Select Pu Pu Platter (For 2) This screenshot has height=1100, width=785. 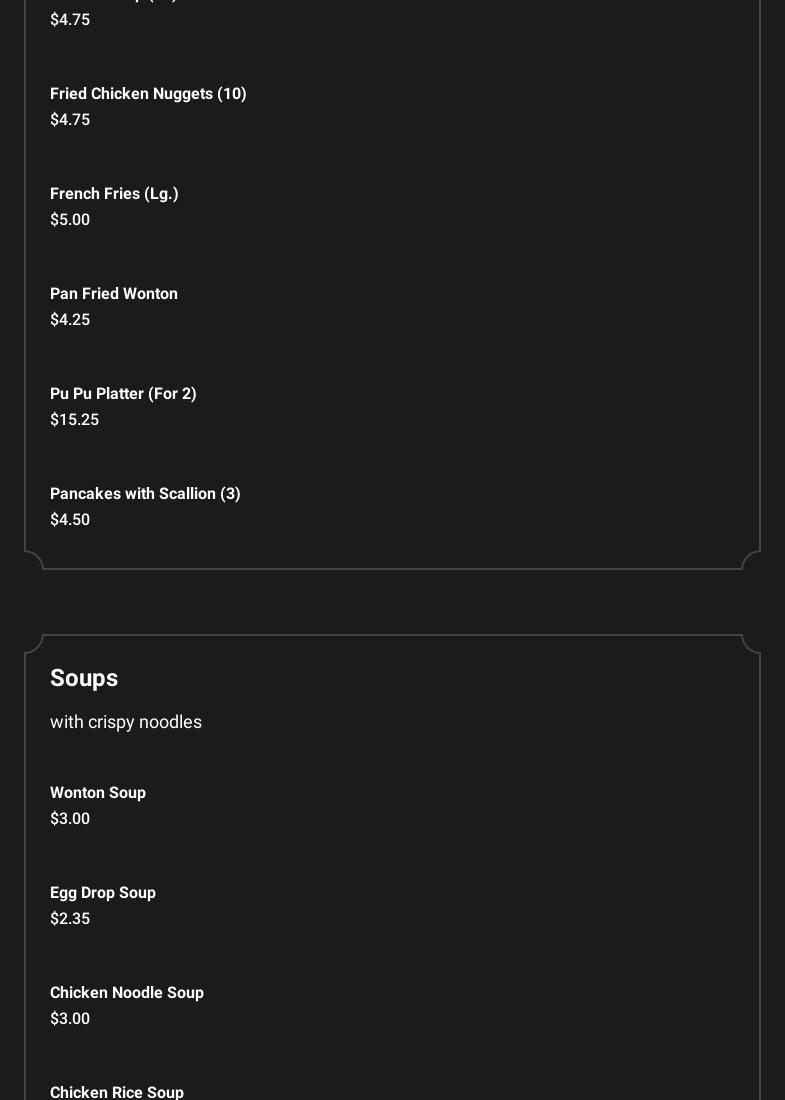coord(123,394)
